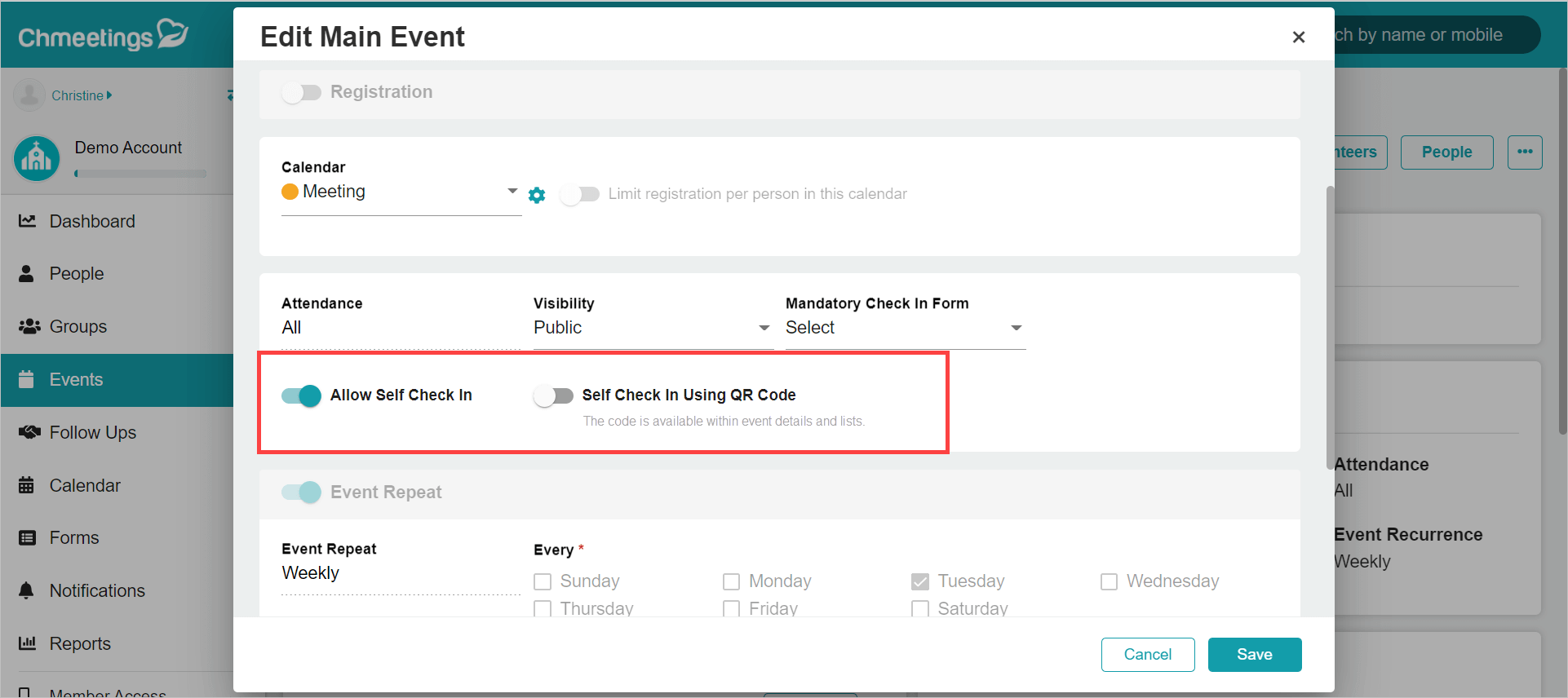Check the Thursday checkbox
The width and height of the screenshot is (1568, 698).
point(543,608)
